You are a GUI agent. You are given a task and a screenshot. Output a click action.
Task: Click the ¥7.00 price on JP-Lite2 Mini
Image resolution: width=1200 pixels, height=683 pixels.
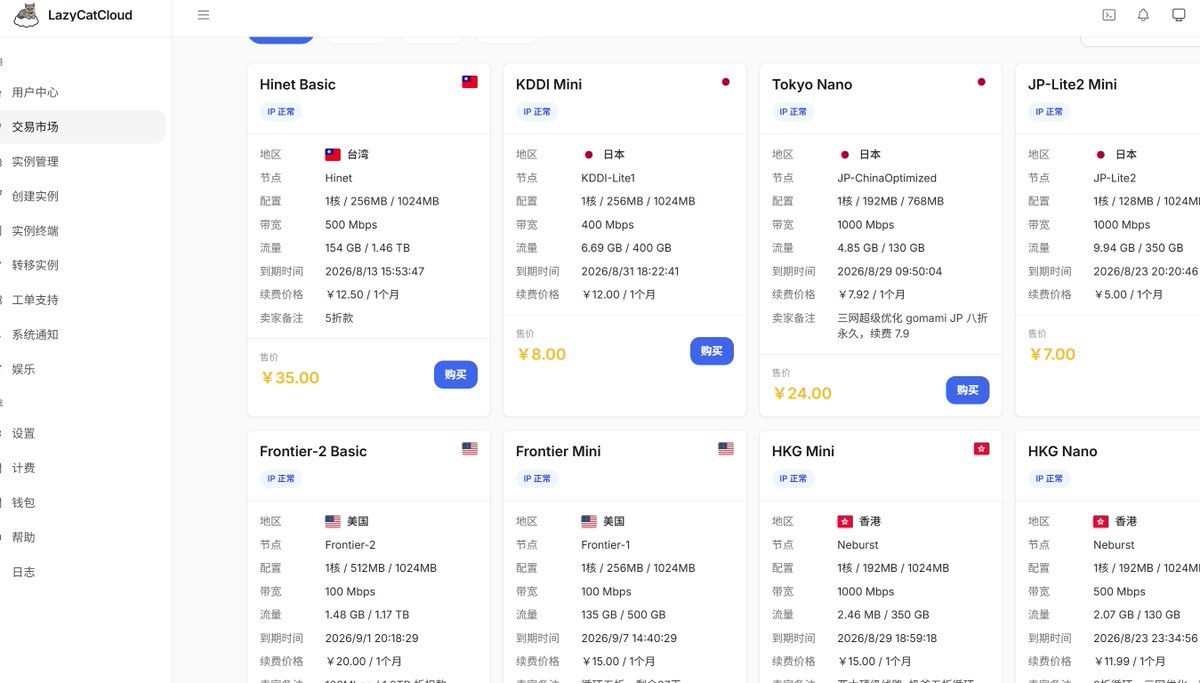1052,354
